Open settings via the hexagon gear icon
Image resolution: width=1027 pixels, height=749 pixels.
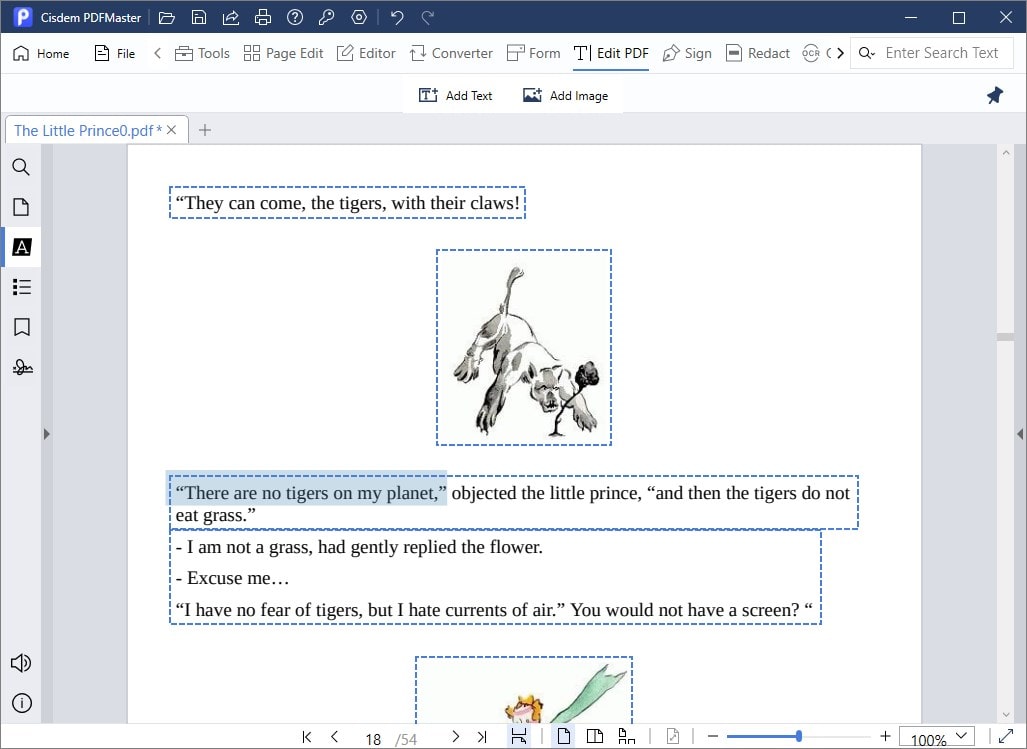359,18
